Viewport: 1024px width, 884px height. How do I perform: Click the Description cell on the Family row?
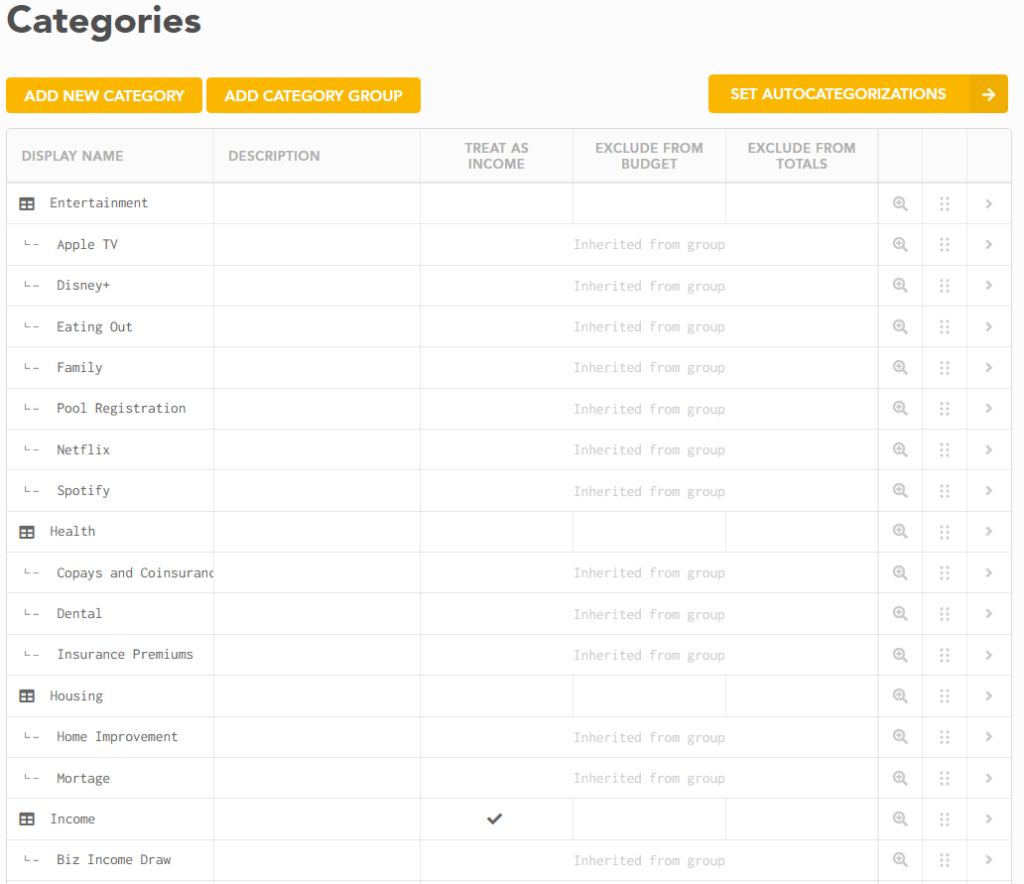(316, 367)
